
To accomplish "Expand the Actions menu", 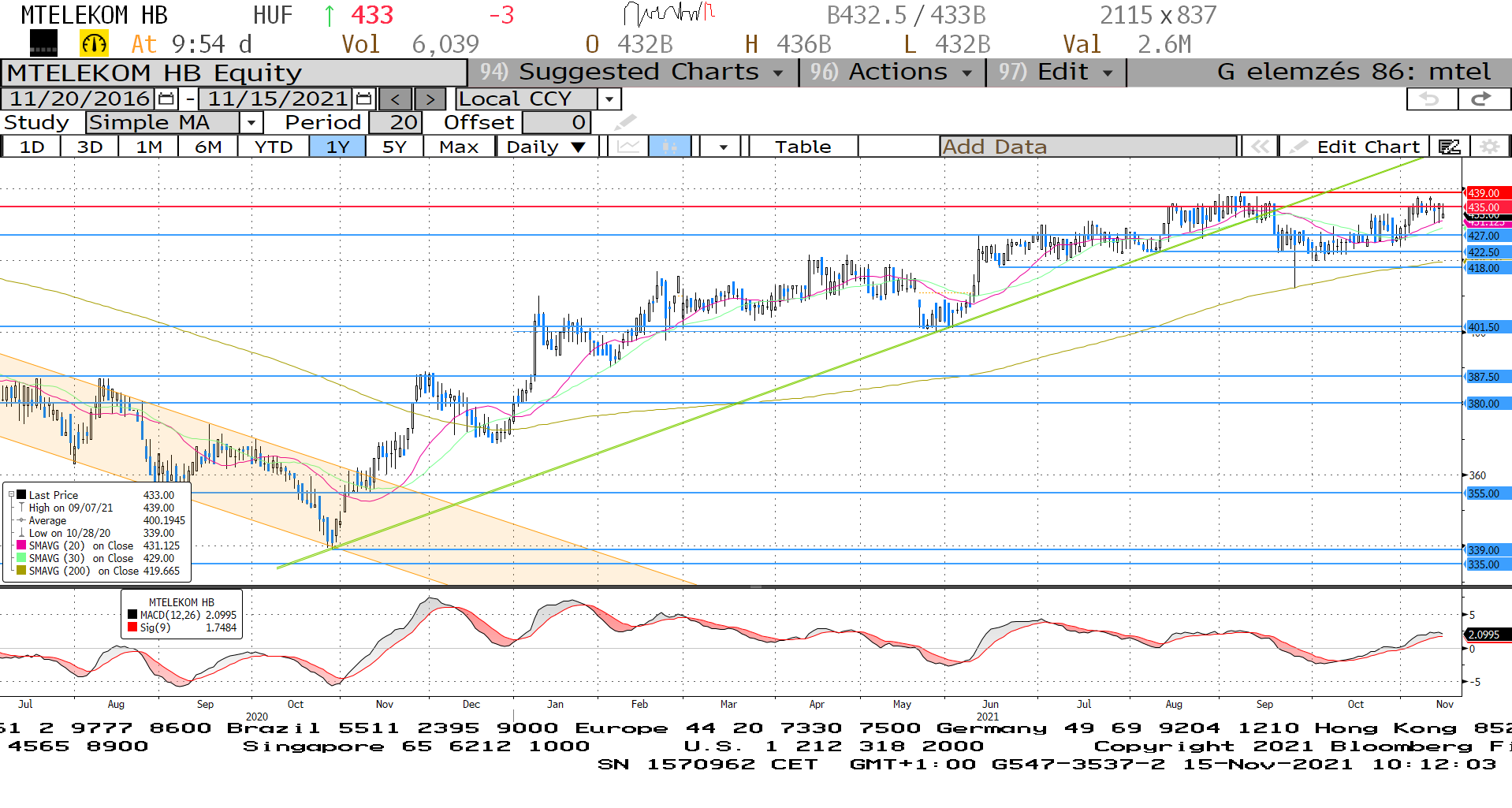I will click(x=892, y=72).
